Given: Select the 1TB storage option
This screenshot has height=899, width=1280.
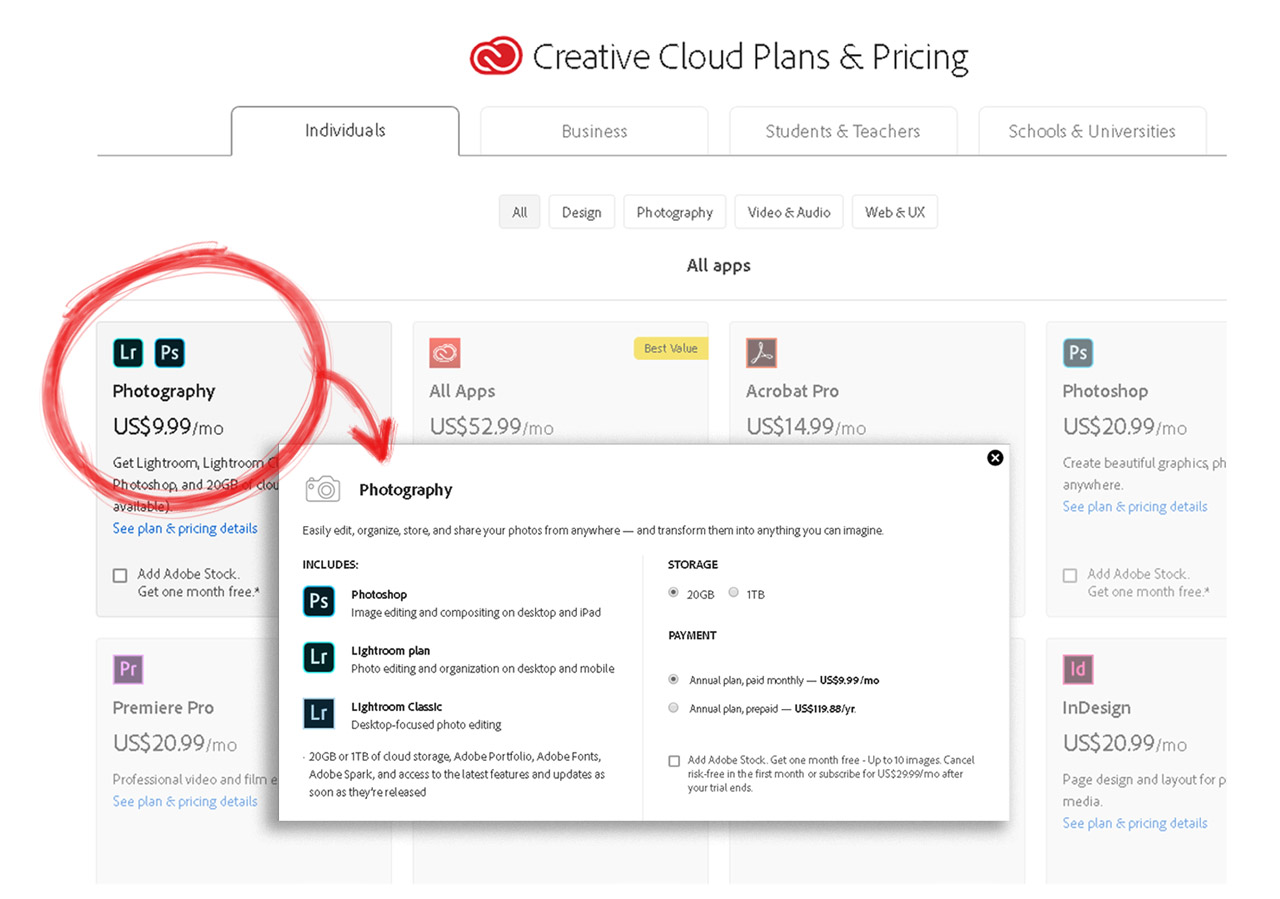Looking at the screenshot, I should coord(734,593).
